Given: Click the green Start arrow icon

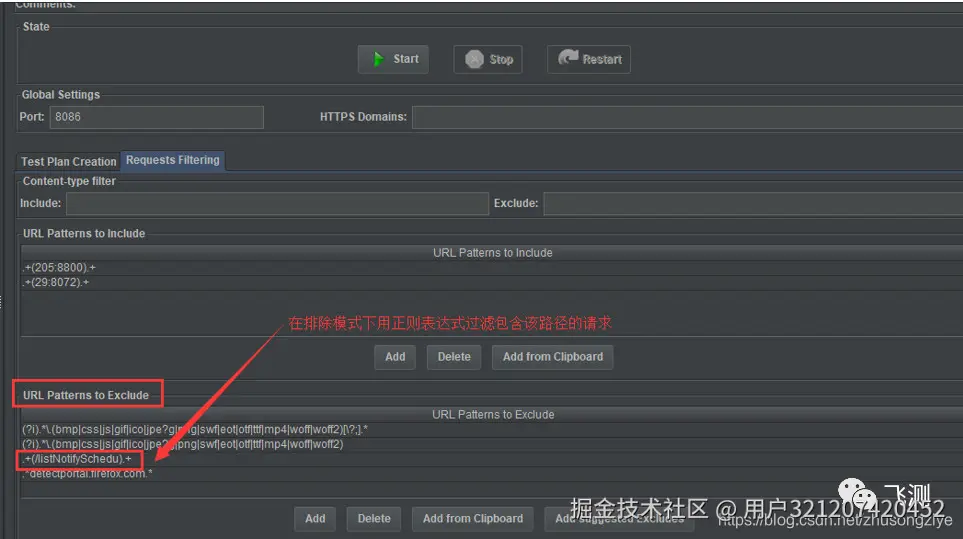Looking at the screenshot, I should tap(378, 59).
